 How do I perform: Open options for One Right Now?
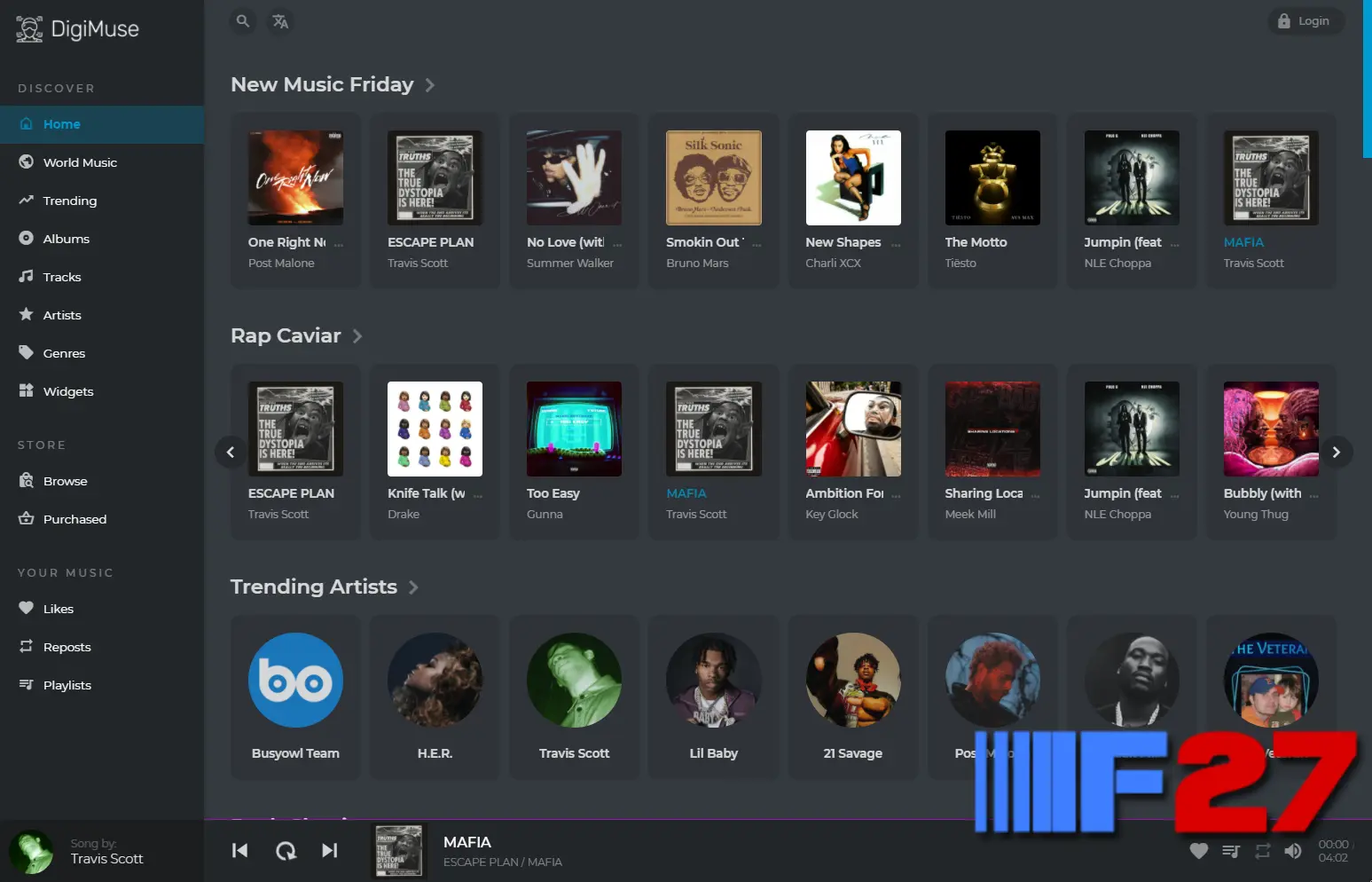[x=339, y=244]
